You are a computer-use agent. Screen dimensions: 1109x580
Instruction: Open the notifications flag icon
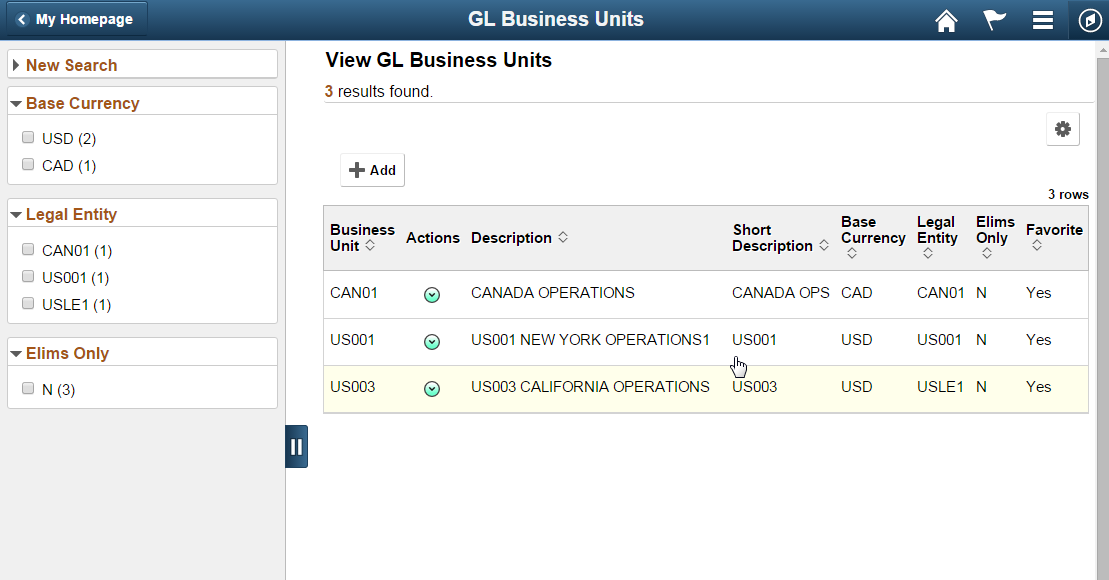click(x=994, y=20)
